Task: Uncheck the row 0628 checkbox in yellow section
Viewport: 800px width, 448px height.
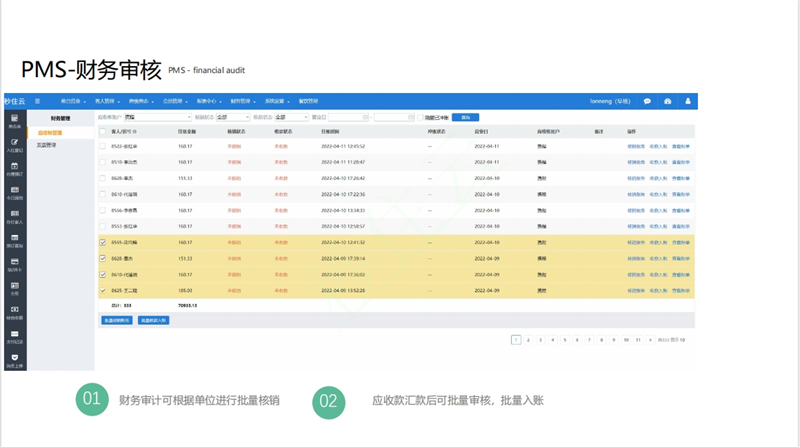Action: coord(103,258)
